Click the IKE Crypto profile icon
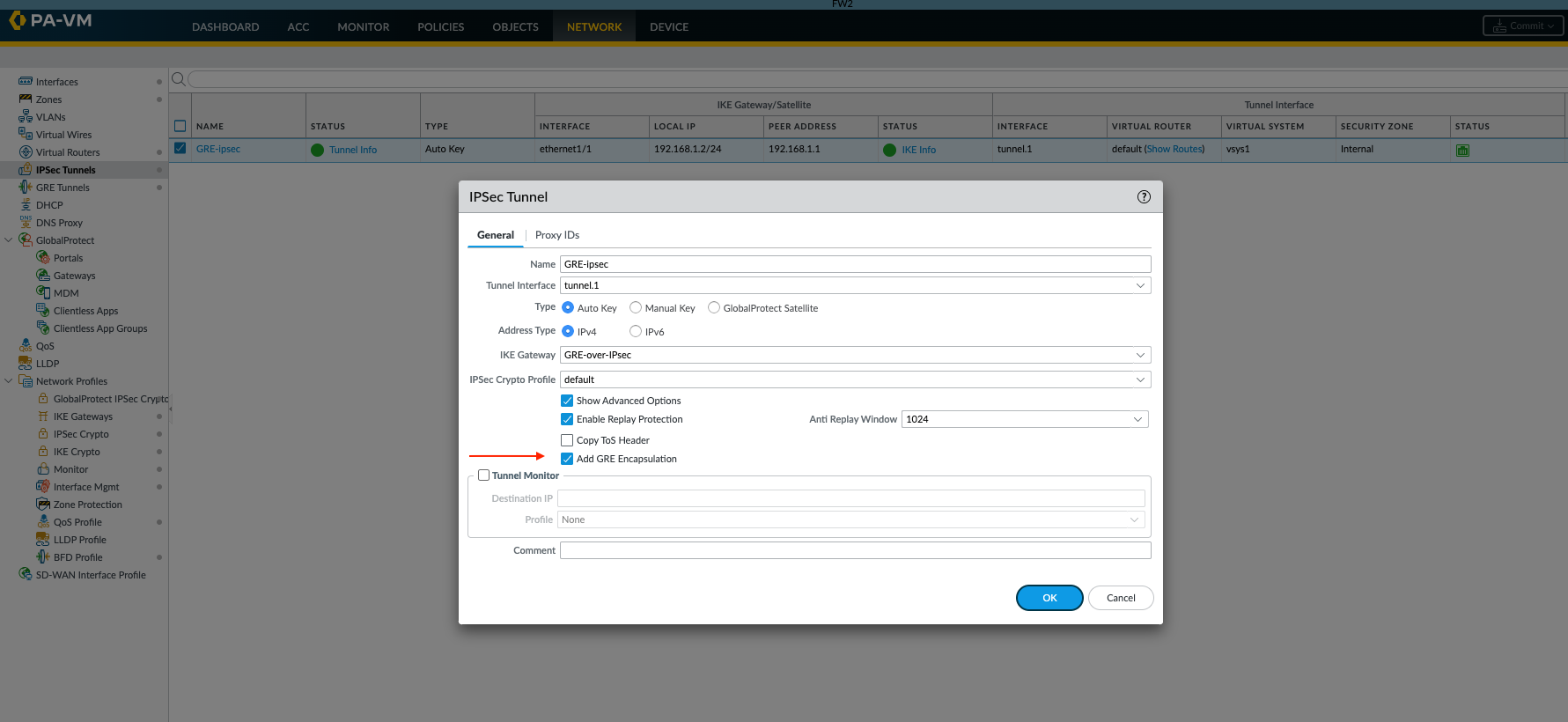1568x722 pixels. [x=43, y=451]
